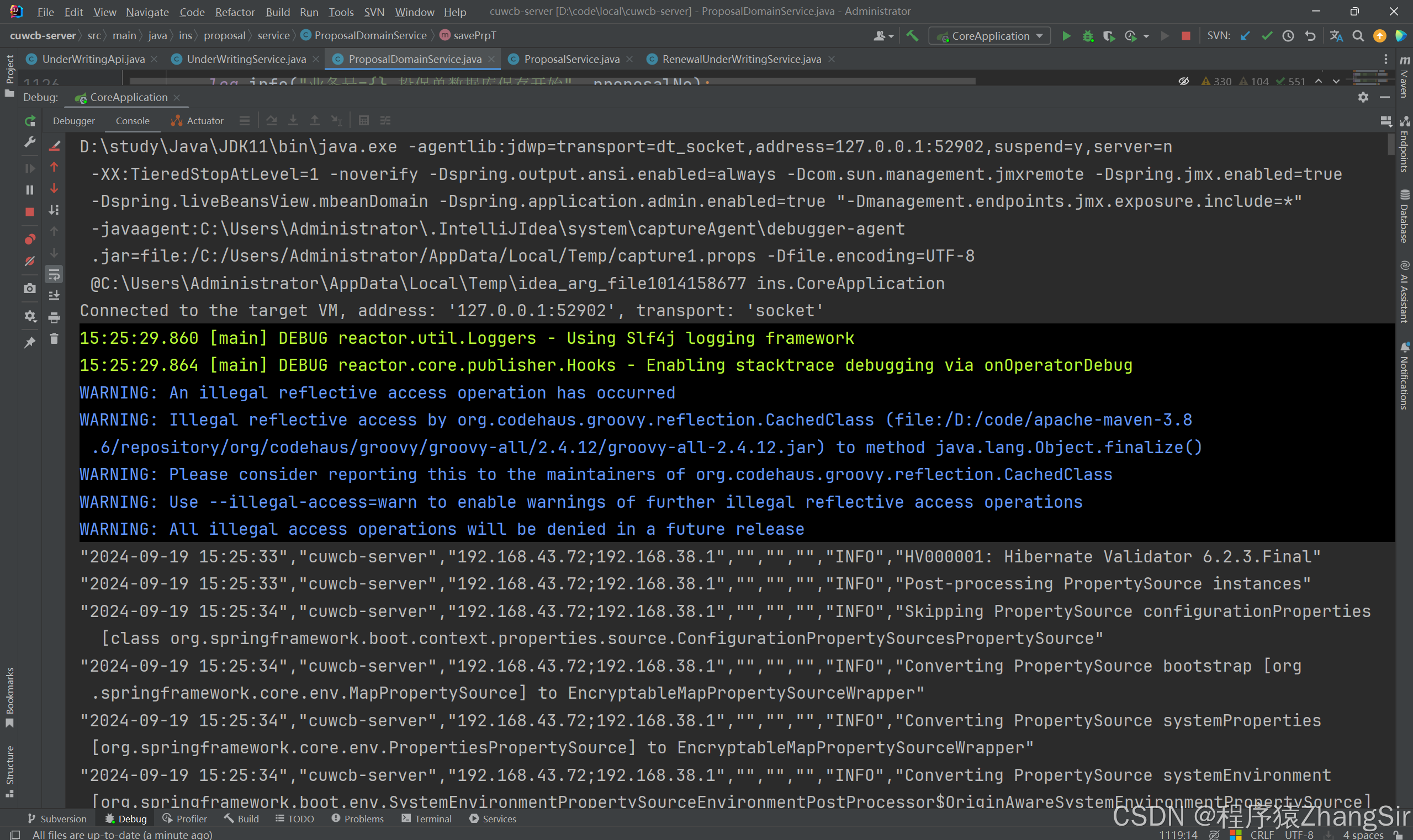Print the console output
The image size is (1413, 840).
coord(54,317)
